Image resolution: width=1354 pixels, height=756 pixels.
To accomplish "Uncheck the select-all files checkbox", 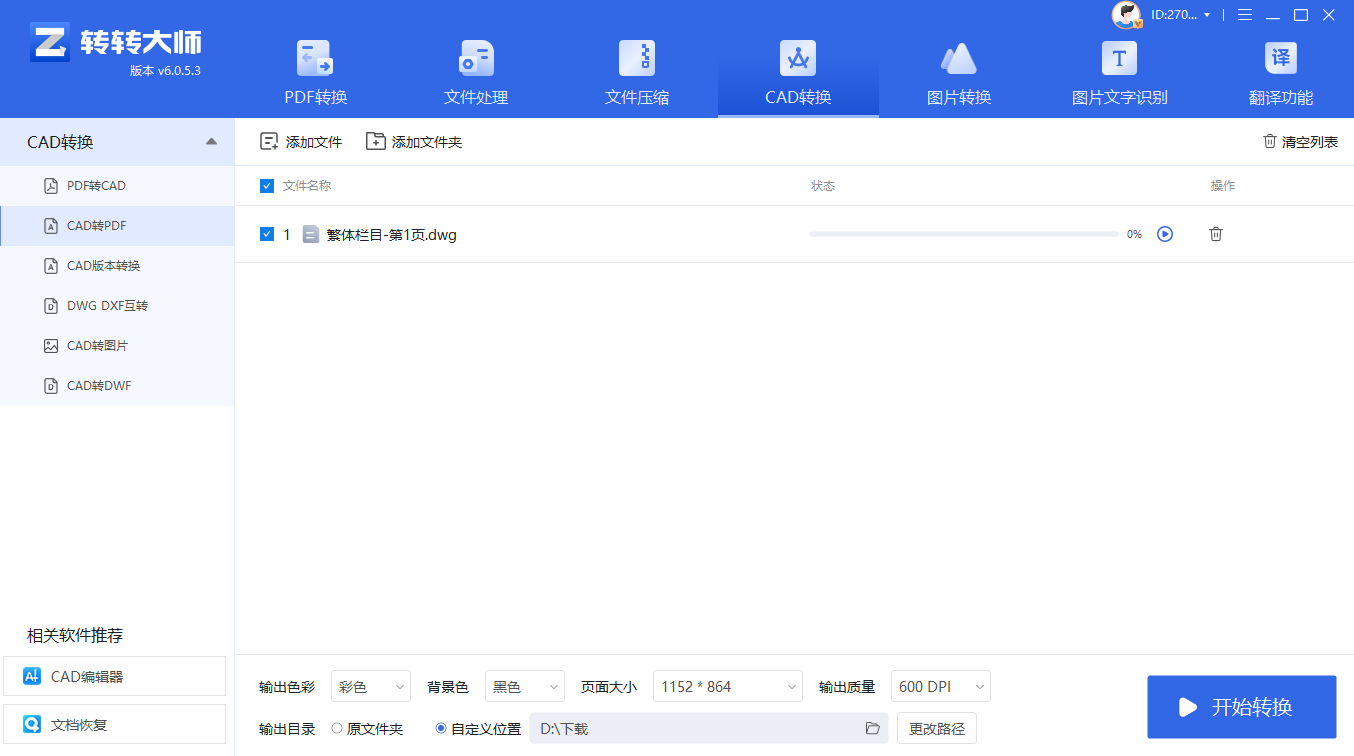I will (x=268, y=186).
